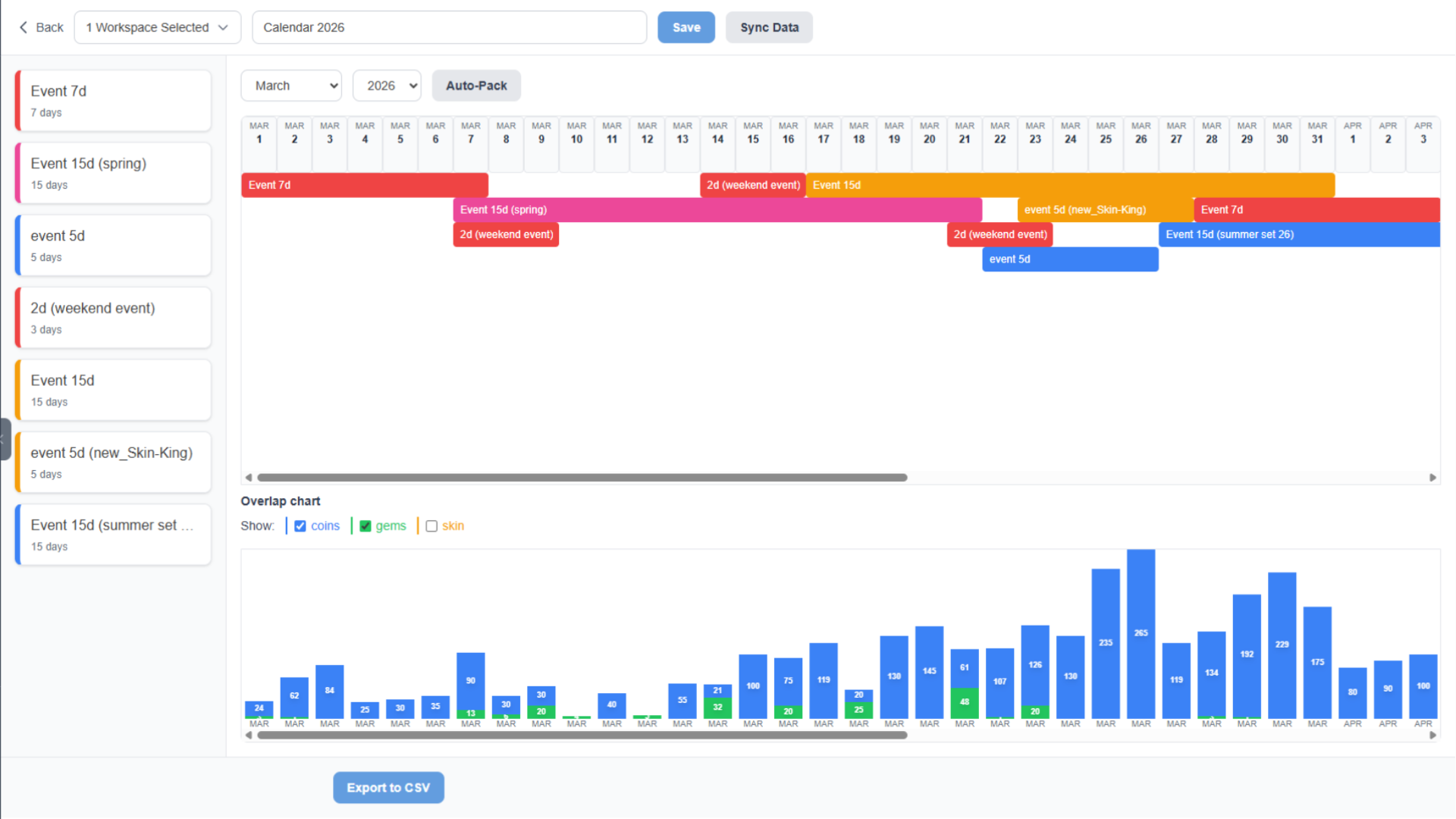Click the left arrow of the timeline scrollbar
The image size is (1456, 819).
click(x=248, y=477)
